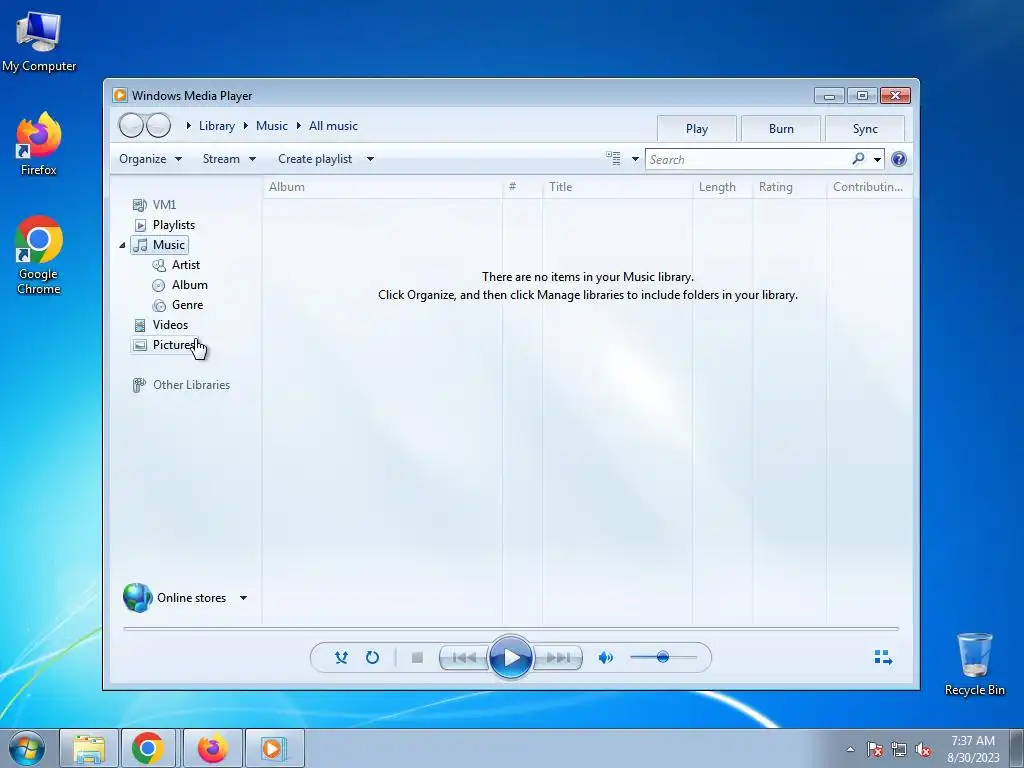Show hidden system tray icons

pyautogui.click(x=850, y=749)
